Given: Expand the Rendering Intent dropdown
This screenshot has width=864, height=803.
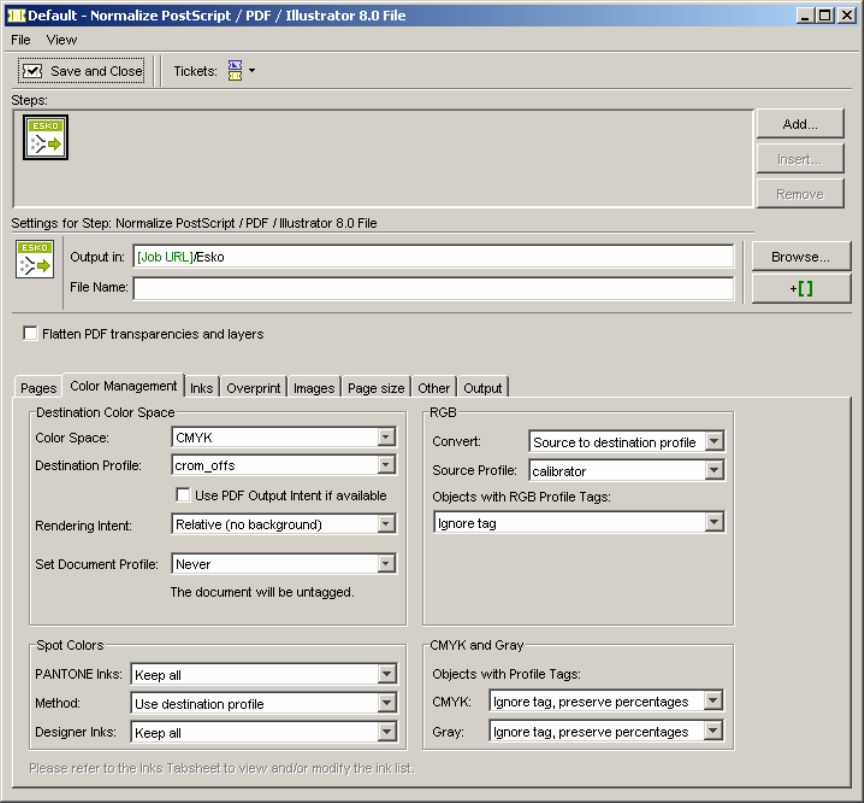Looking at the screenshot, I should tap(386, 524).
